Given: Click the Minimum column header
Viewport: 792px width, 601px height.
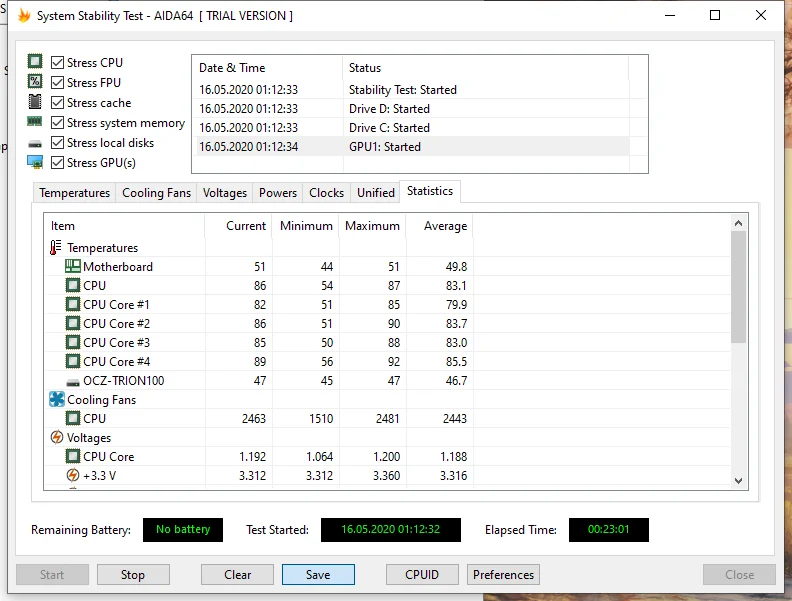Looking at the screenshot, I should (306, 226).
